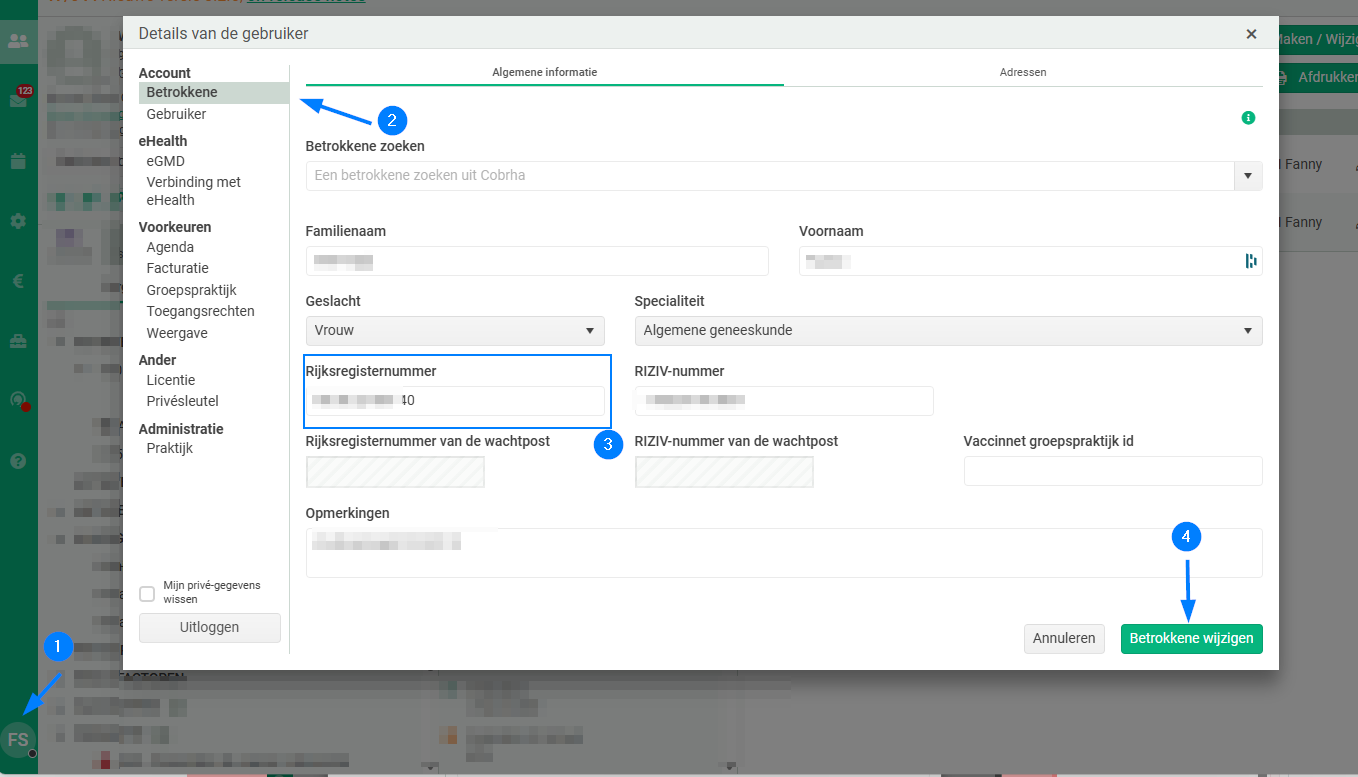Open the Privésleutel section
The height and width of the screenshot is (777, 1358).
[183, 401]
